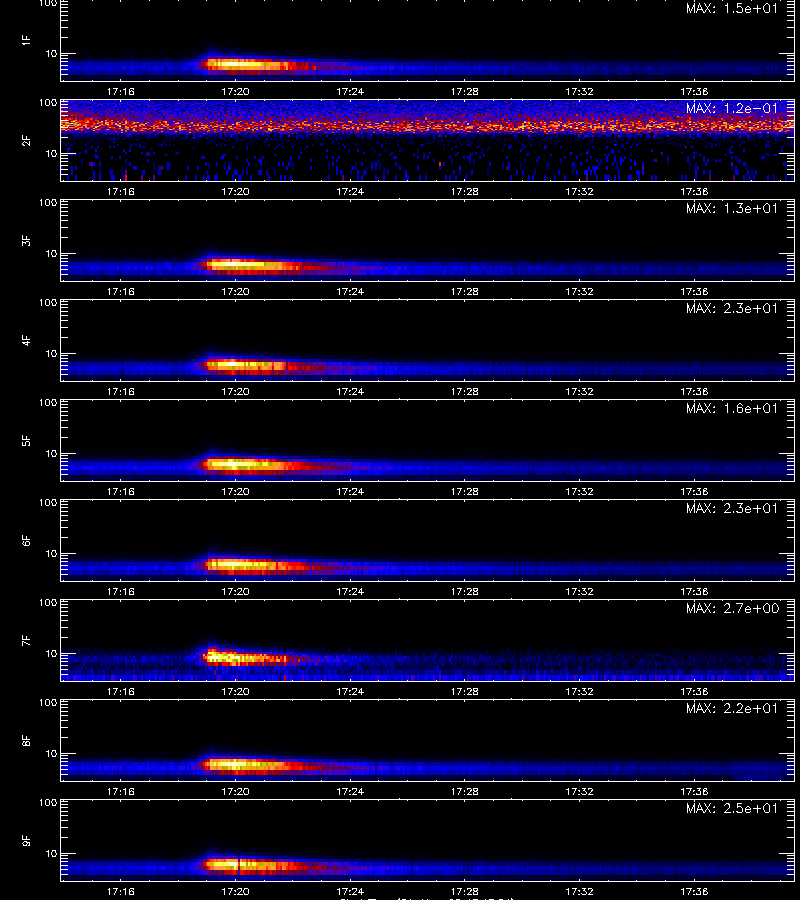The width and height of the screenshot is (800, 900).
Task: Click the 17:32 tick label below panel 4F
Action: click(x=579, y=391)
